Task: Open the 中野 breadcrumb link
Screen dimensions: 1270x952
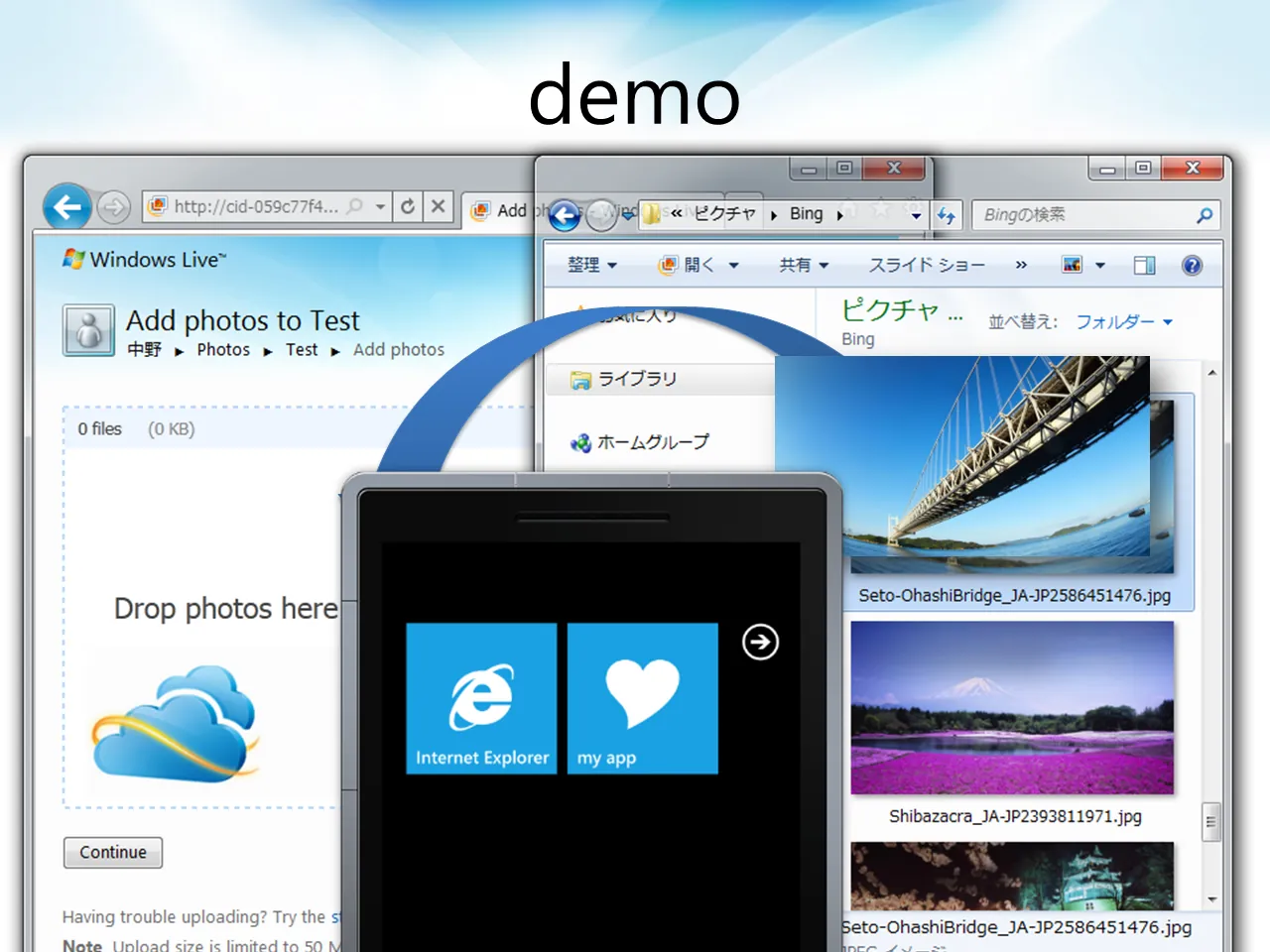Action: (x=144, y=350)
